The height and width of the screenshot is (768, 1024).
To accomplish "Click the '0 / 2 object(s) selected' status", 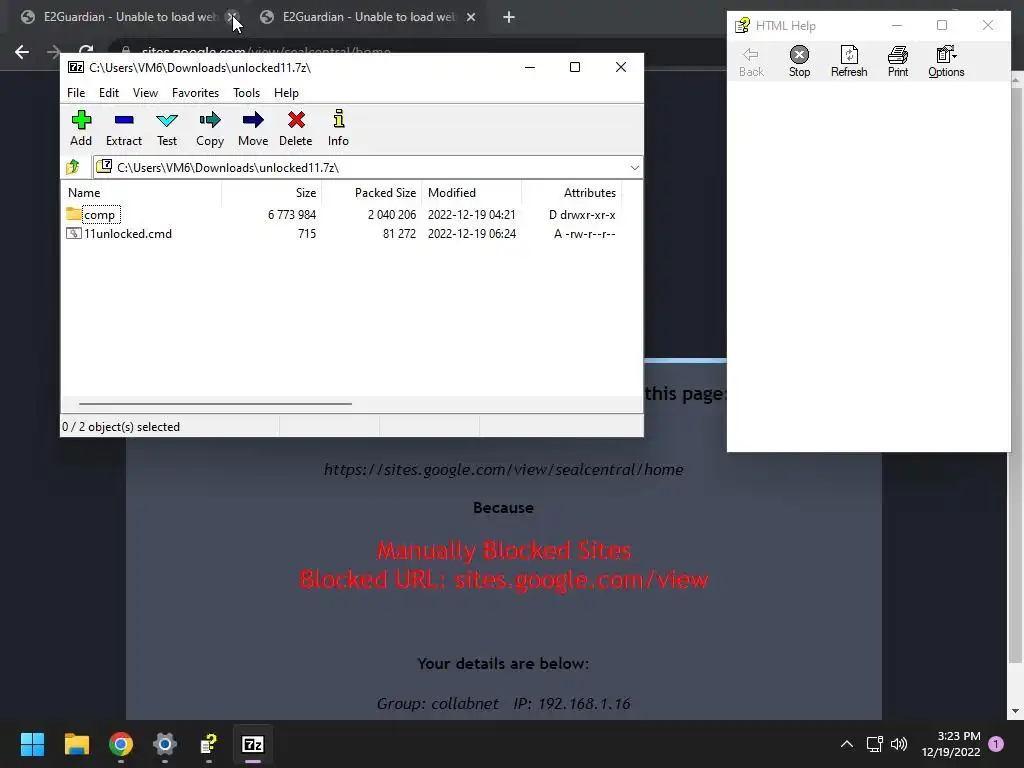I will click(121, 426).
